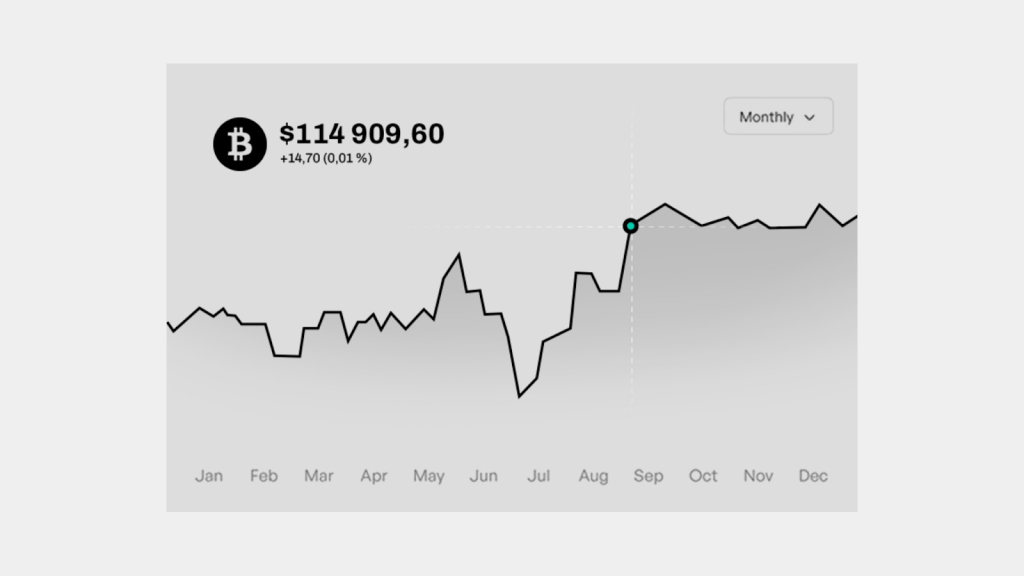Select the Apr month label
Screen dimensions: 1024x576
(374, 476)
